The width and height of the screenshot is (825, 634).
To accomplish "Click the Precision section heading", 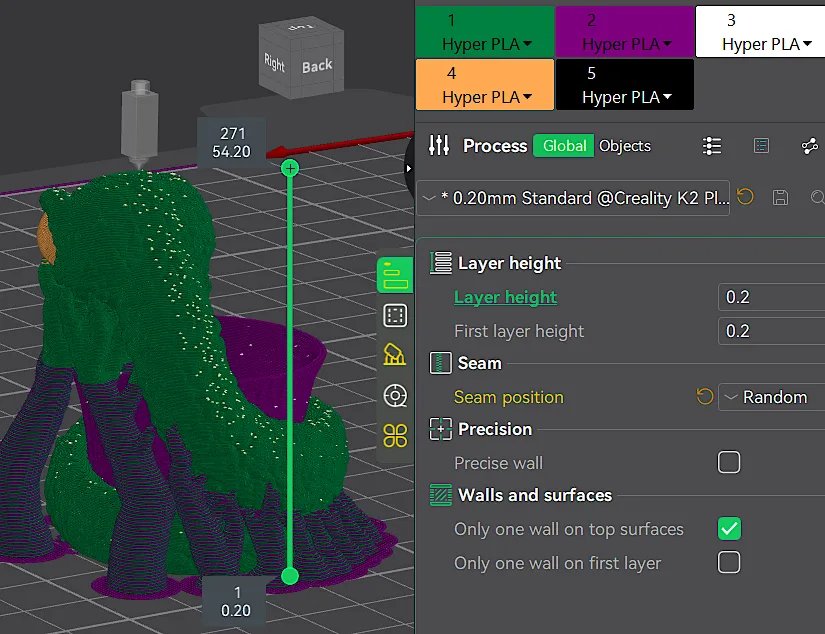I will coord(495,429).
